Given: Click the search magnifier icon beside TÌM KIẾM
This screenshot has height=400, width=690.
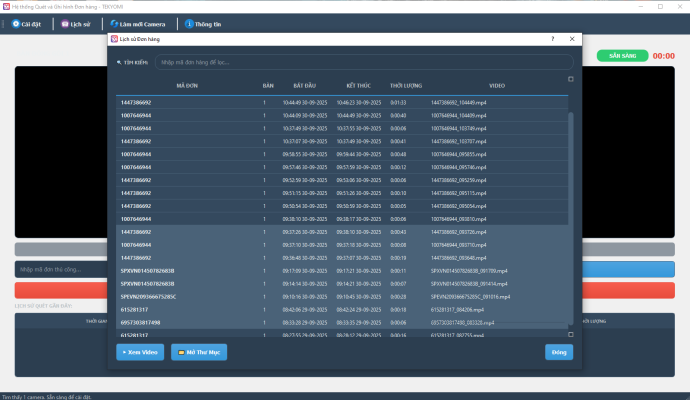Looking at the screenshot, I should pos(119,62).
